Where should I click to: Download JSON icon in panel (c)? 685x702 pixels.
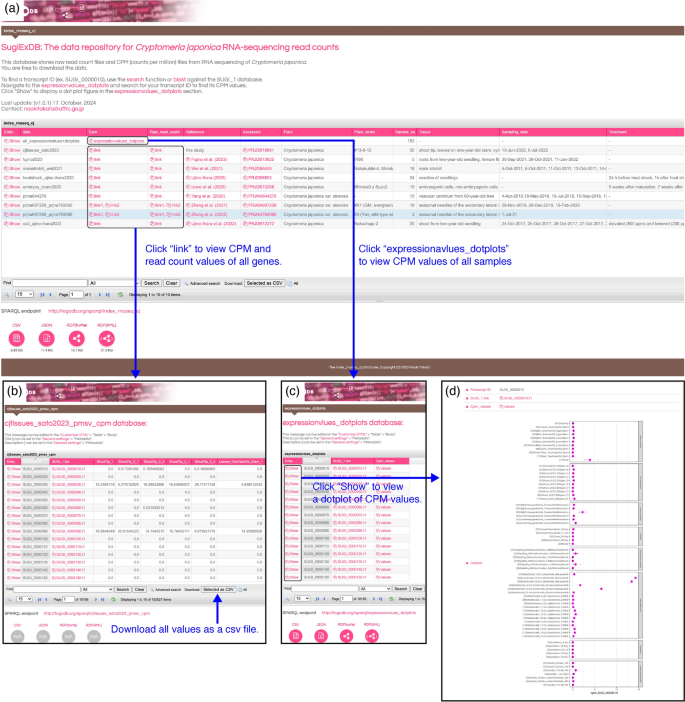pyautogui.click(x=321, y=636)
